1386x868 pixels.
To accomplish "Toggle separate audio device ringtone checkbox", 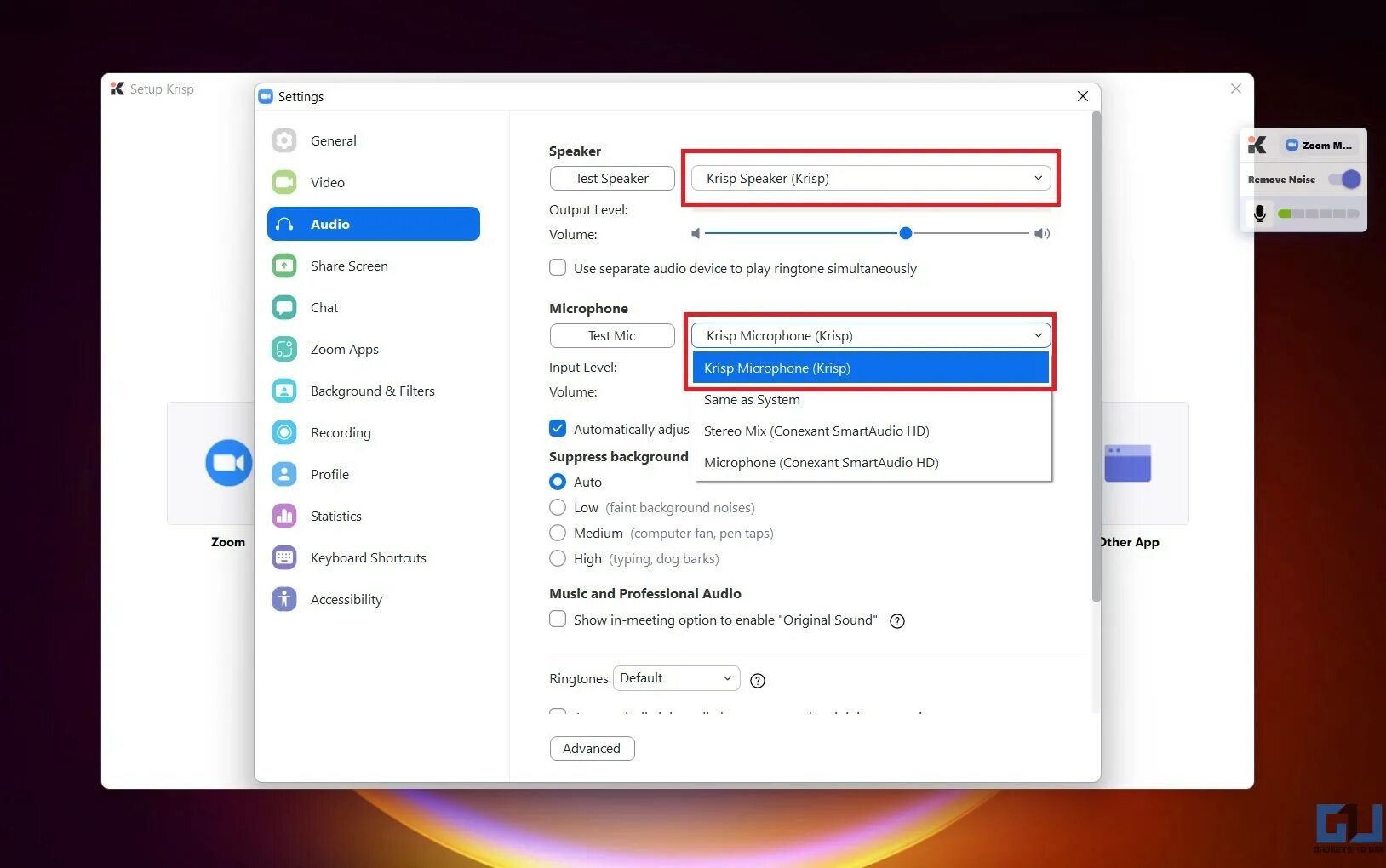I will pyautogui.click(x=558, y=267).
